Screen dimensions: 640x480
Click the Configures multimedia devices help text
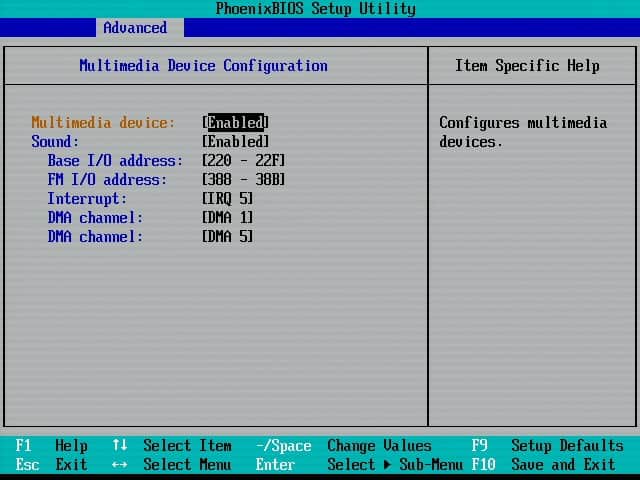coord(523,132)
